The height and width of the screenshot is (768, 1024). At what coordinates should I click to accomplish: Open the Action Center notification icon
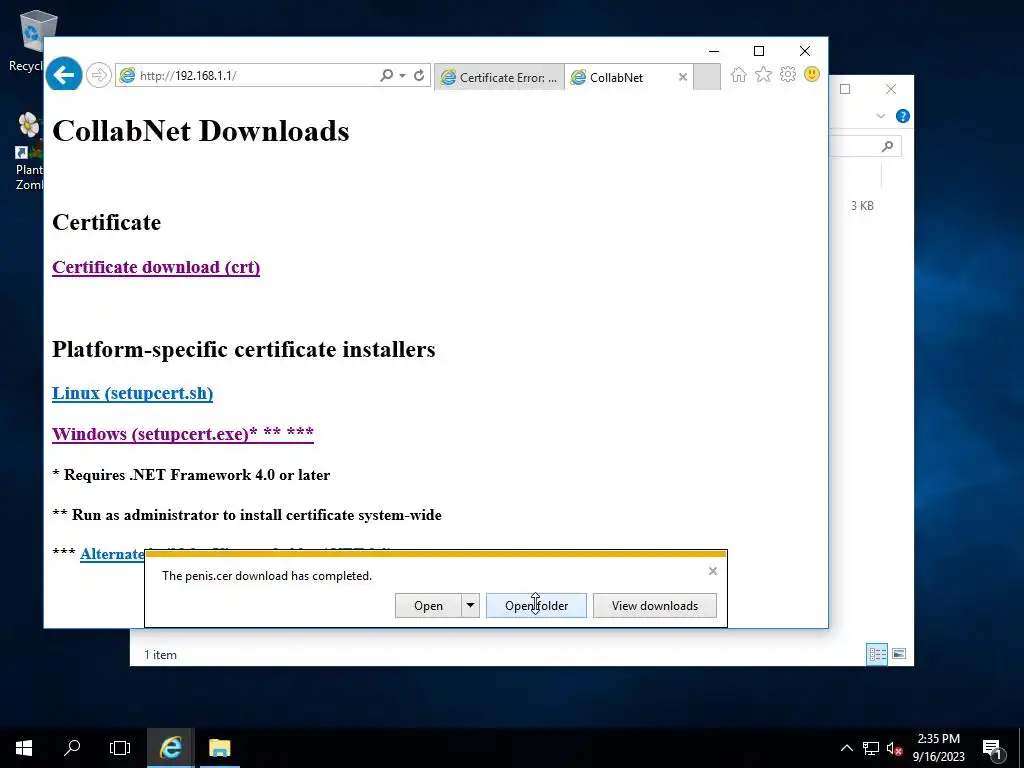click(x=992, y=749)
